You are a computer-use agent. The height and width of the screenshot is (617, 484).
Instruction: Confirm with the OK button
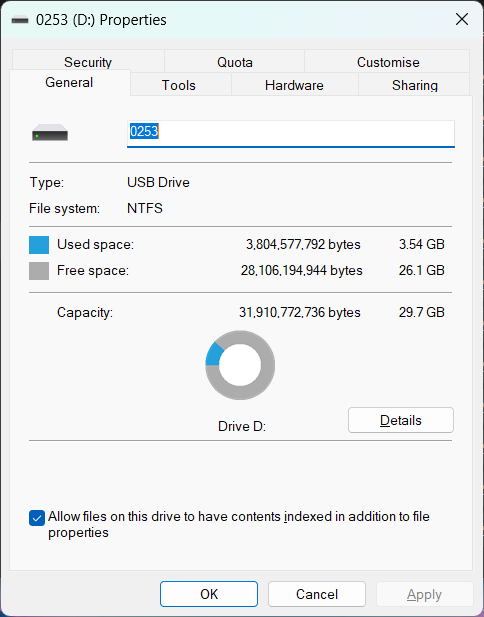pyautogui.click(x=209, y=594)
